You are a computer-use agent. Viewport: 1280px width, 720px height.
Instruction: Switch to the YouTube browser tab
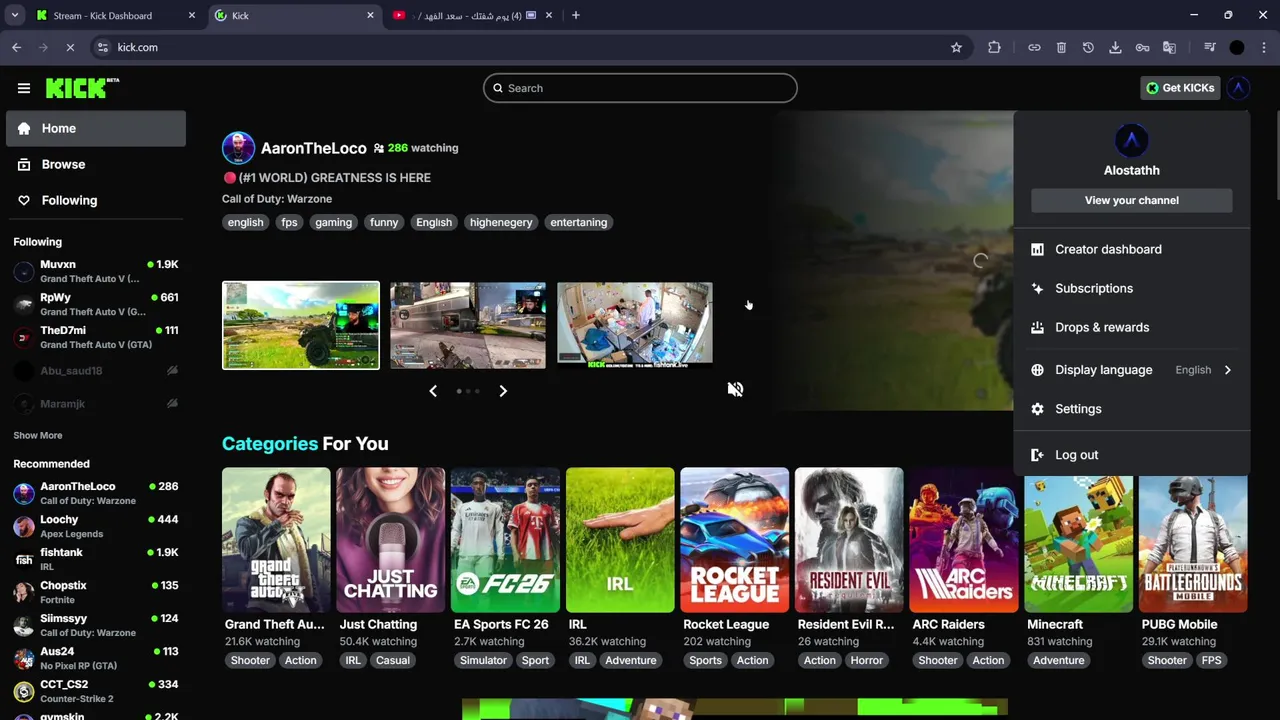(470, 15)
